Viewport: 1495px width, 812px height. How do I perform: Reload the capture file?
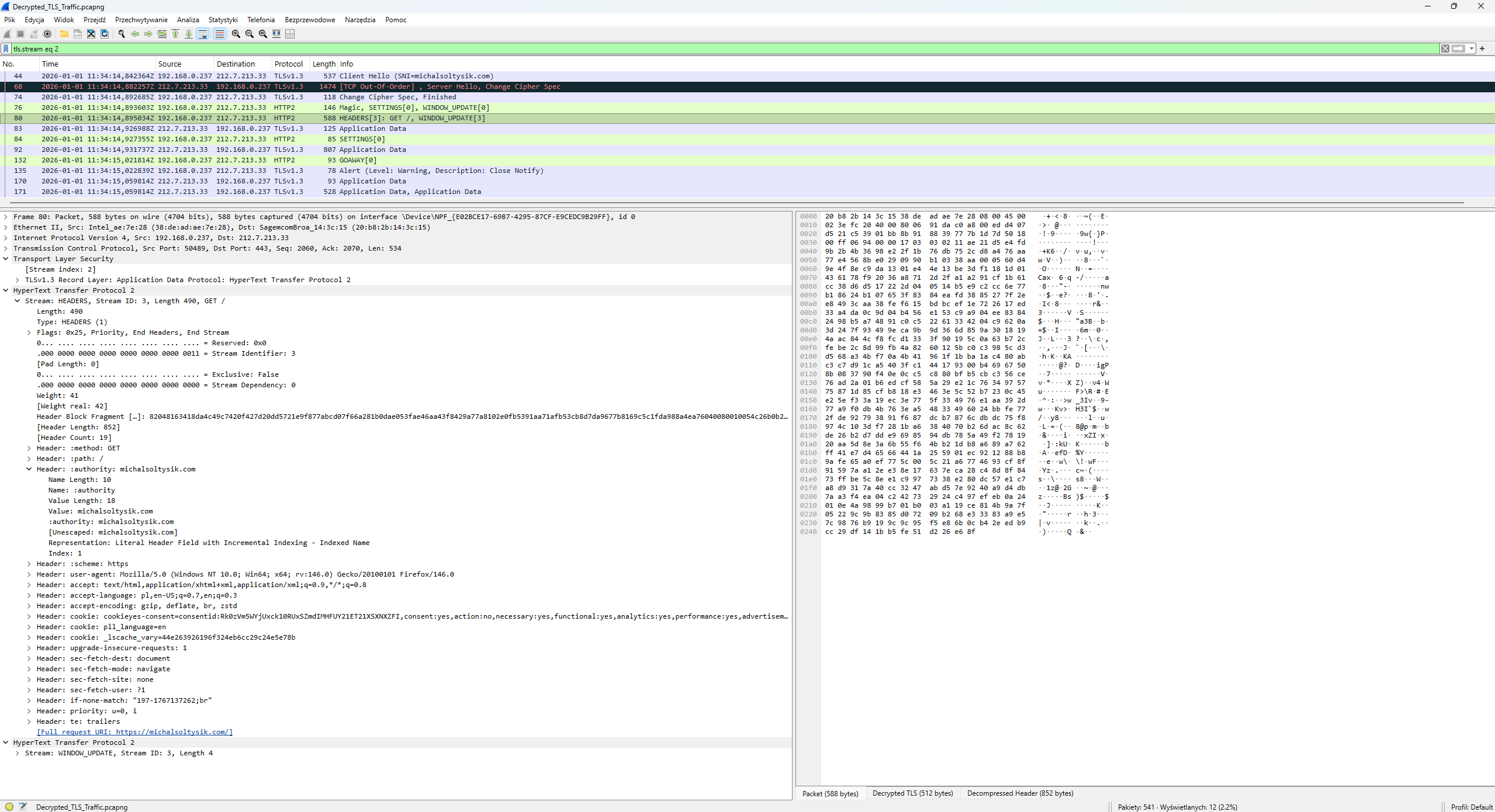(105, 34)
